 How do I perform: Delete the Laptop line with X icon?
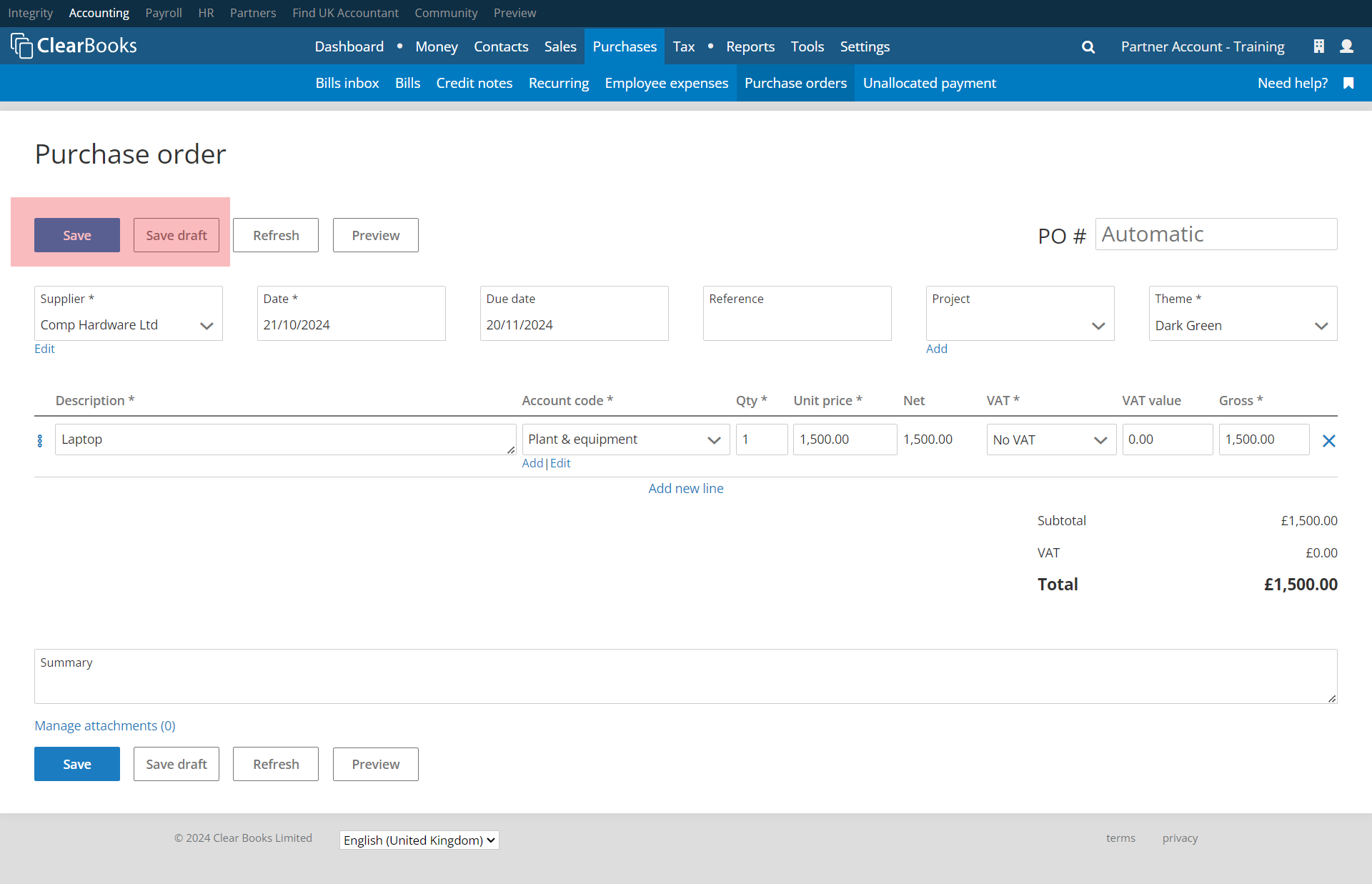[x=1328, y=441]
